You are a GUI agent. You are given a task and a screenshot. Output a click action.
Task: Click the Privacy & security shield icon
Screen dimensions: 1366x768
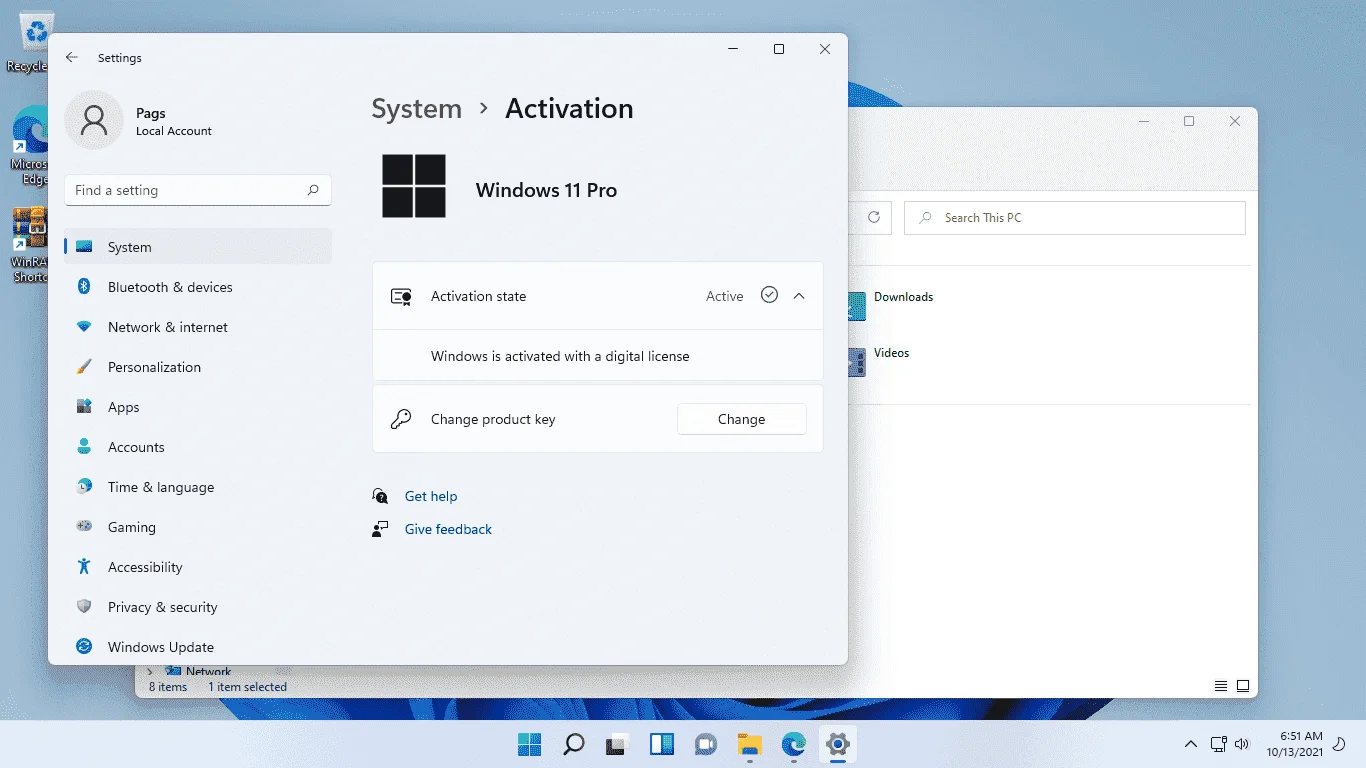84,607
